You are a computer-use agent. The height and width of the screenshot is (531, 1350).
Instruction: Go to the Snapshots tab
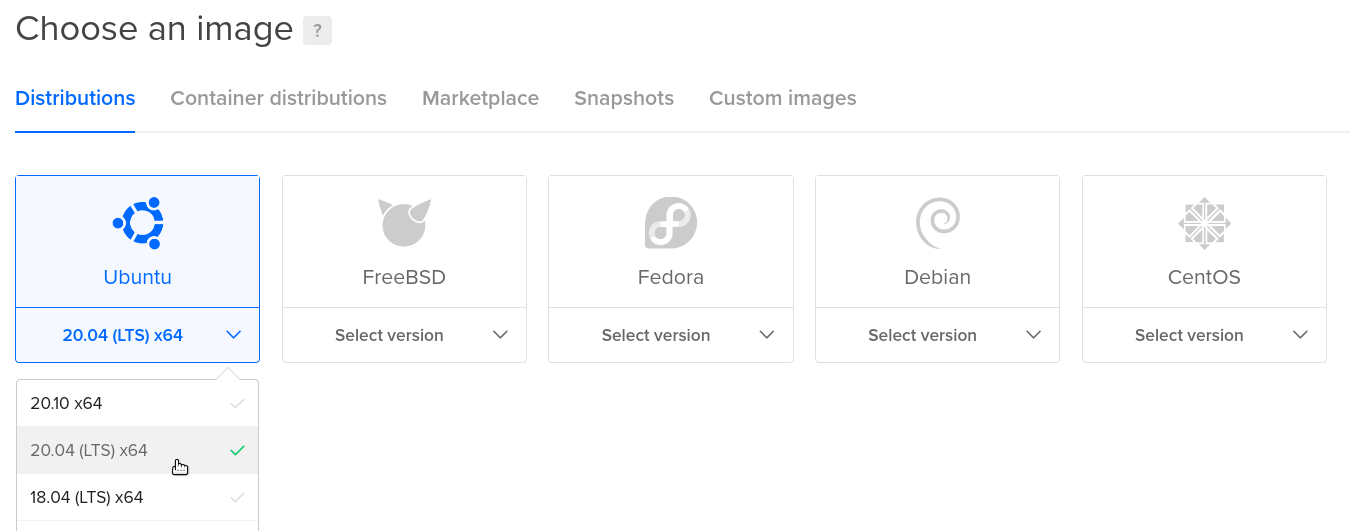click(624, 98)
